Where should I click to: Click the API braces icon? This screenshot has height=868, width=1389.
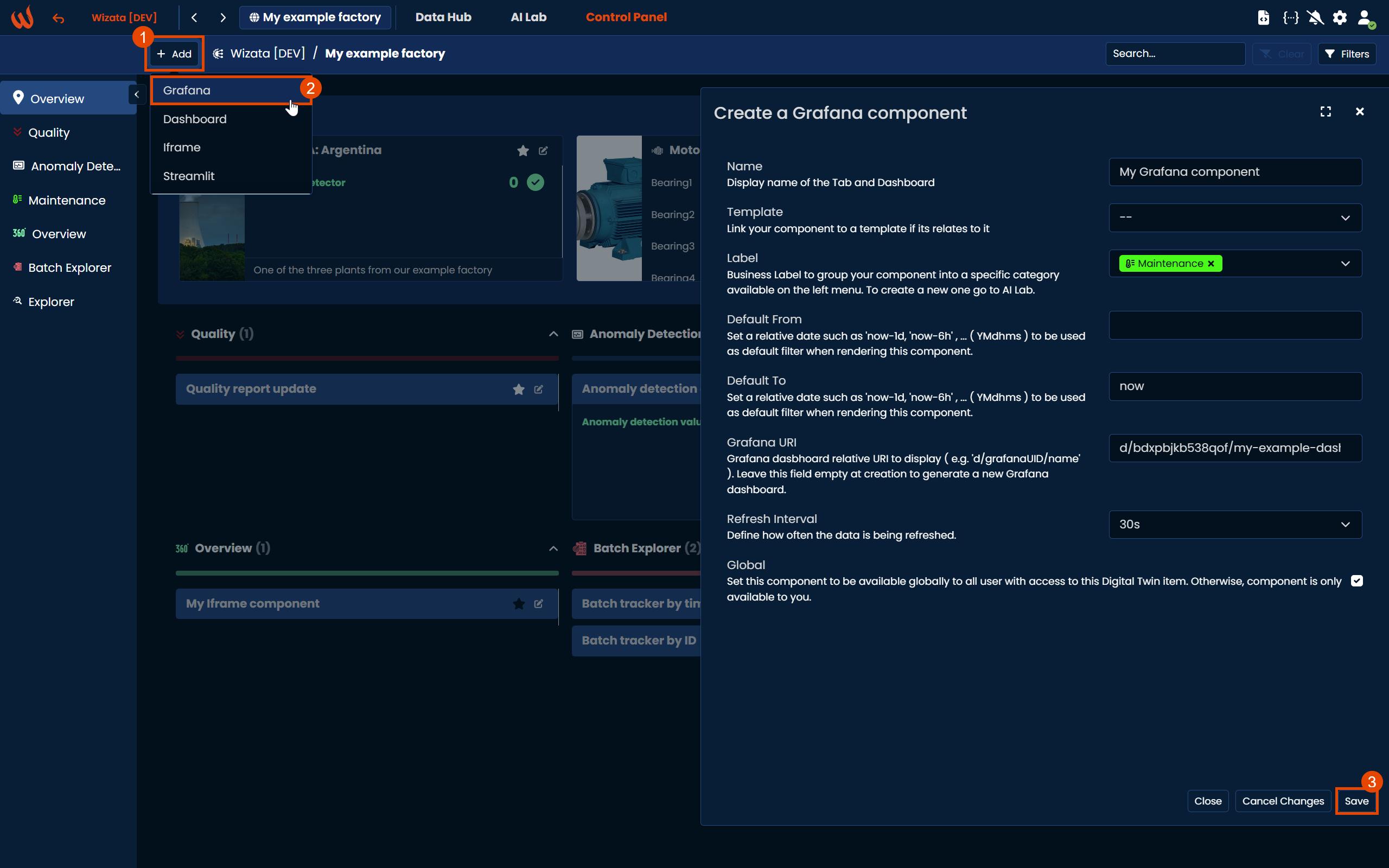1290,17
